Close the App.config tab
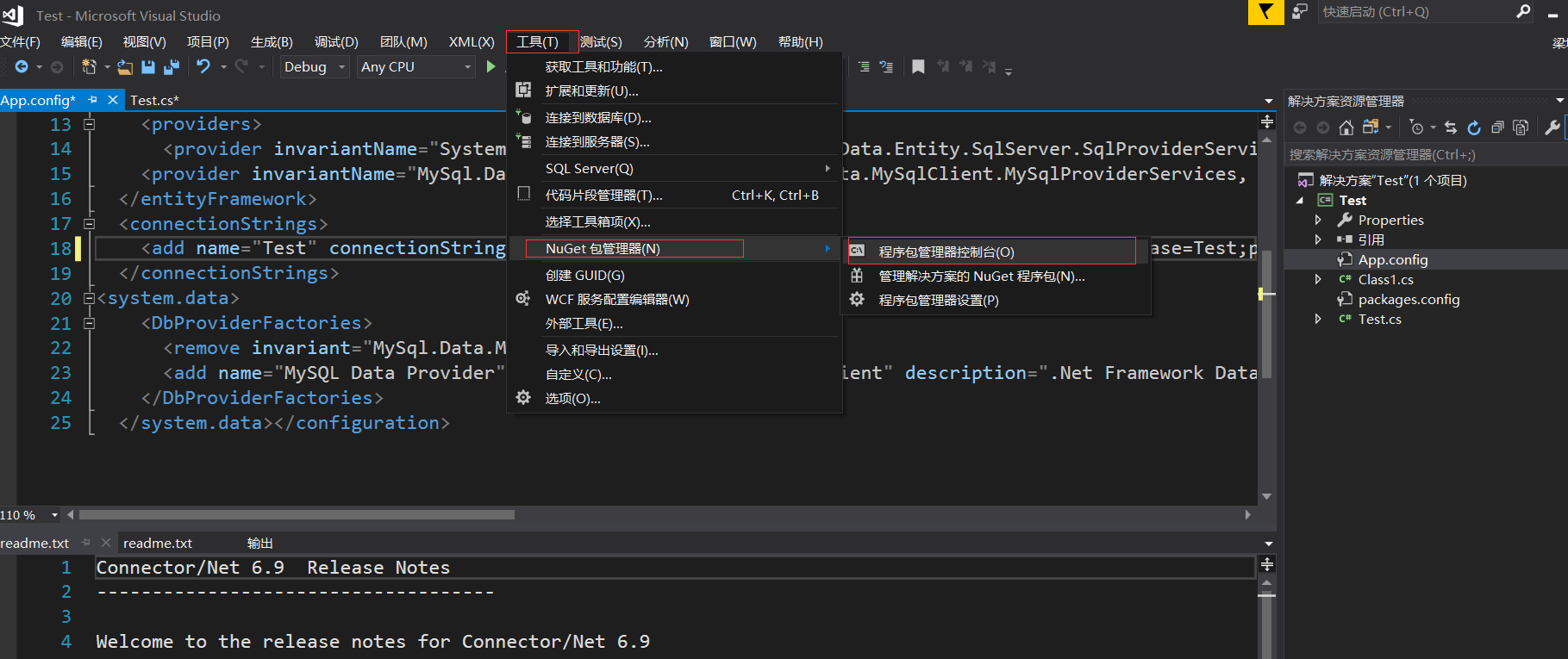This screenshot has width=1568, height=659. [x=113, y=100]
